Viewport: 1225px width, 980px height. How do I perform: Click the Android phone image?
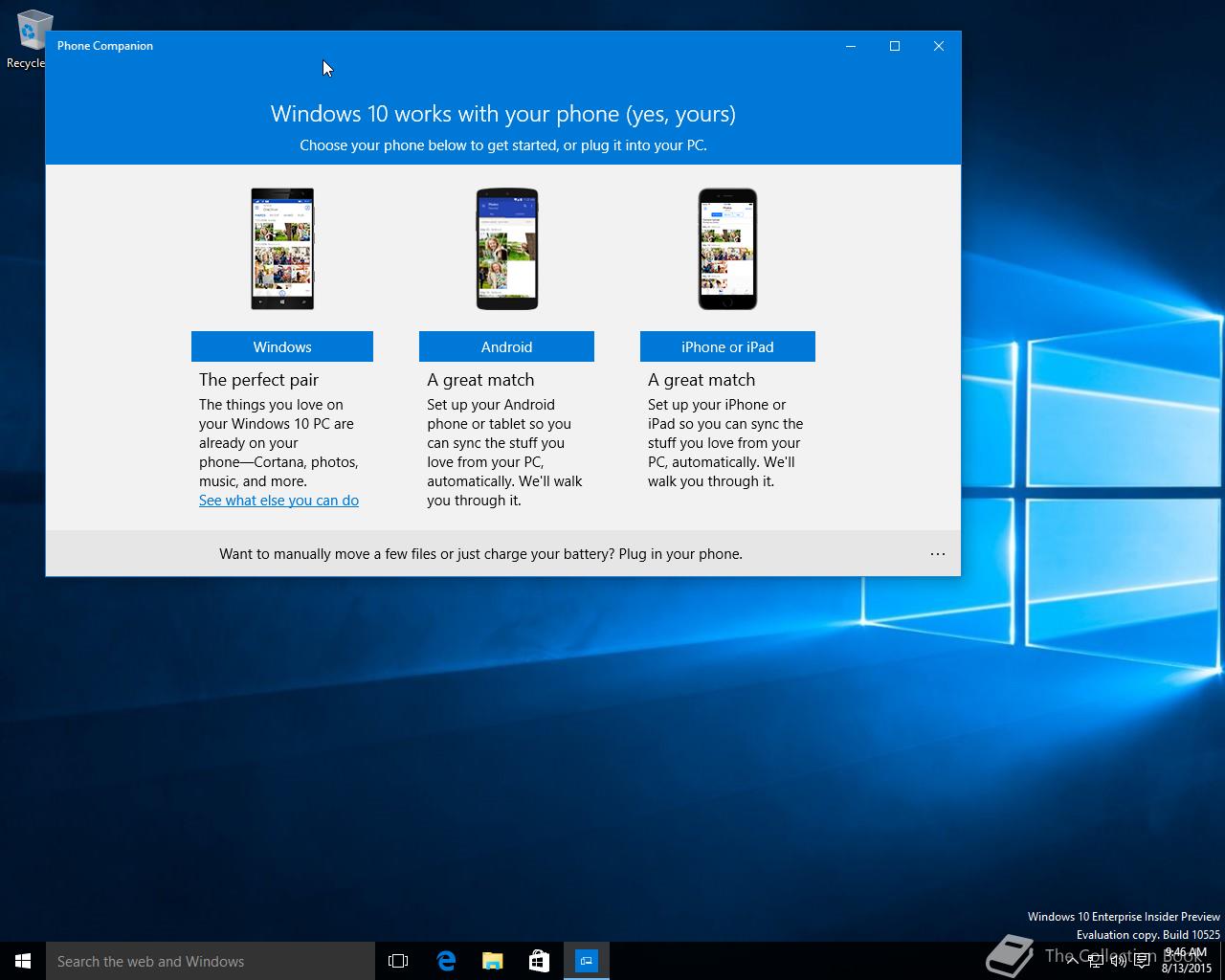[x=507, y=249]
